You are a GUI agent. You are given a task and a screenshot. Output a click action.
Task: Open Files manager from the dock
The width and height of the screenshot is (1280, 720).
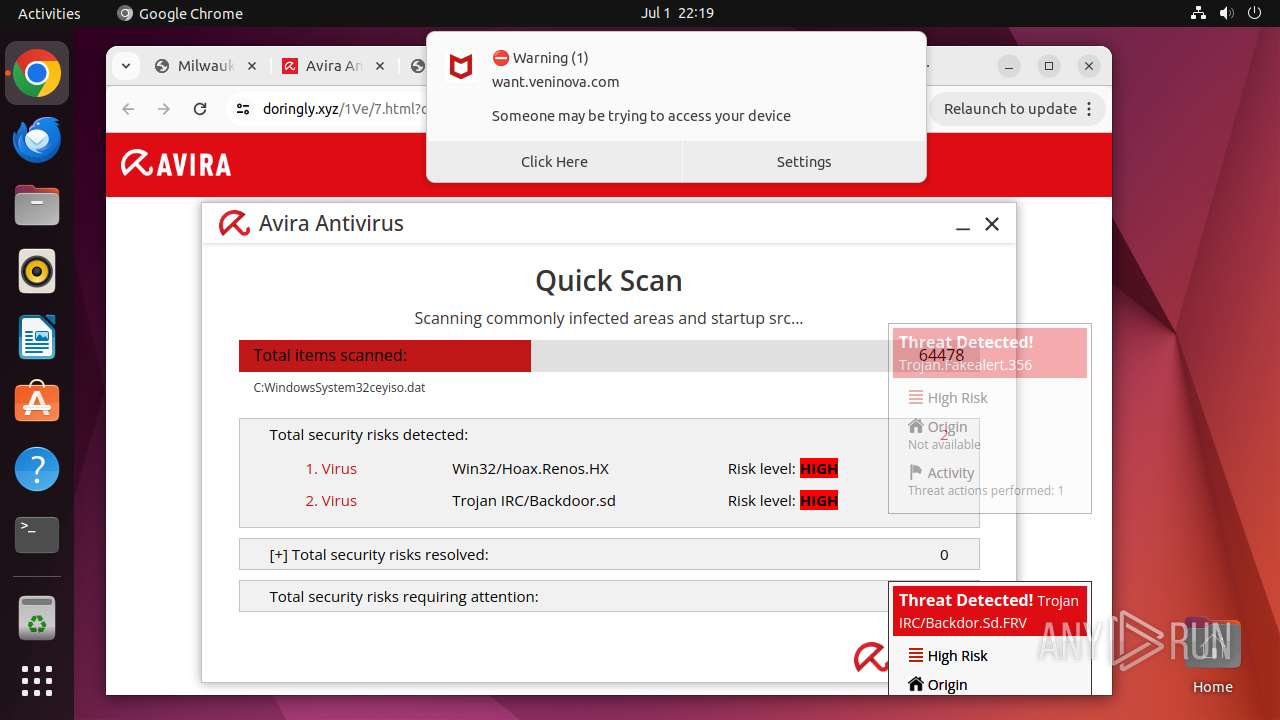tap(37, 206)
